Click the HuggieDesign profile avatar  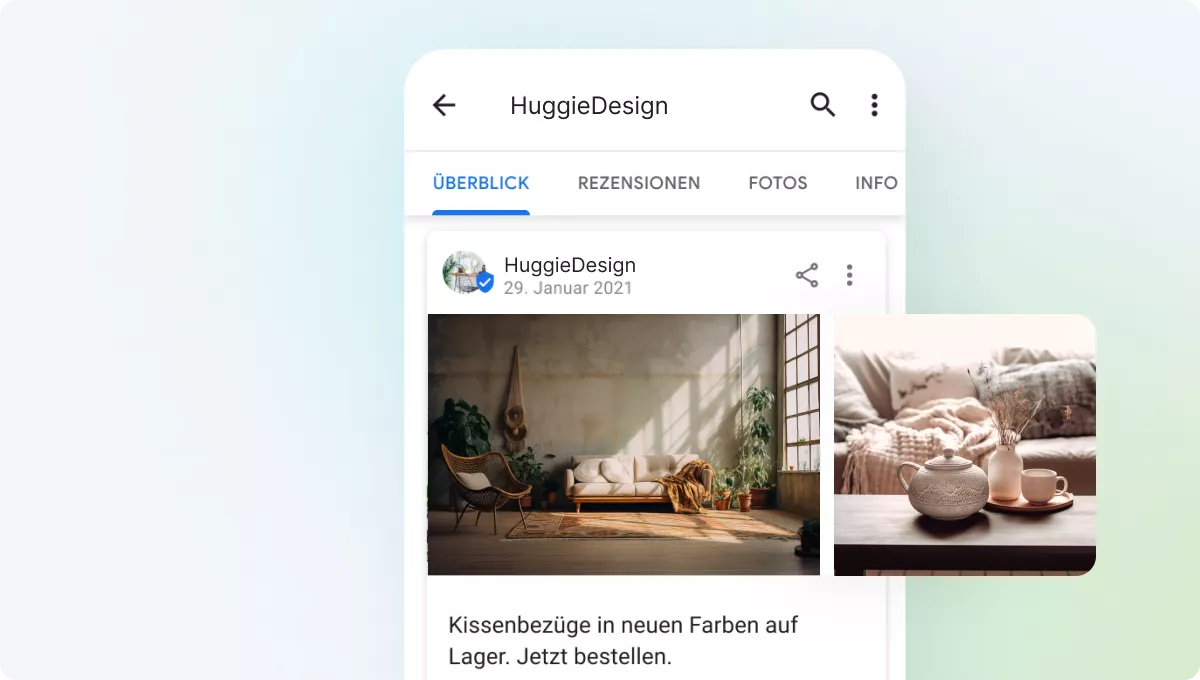tap(464, 272)
